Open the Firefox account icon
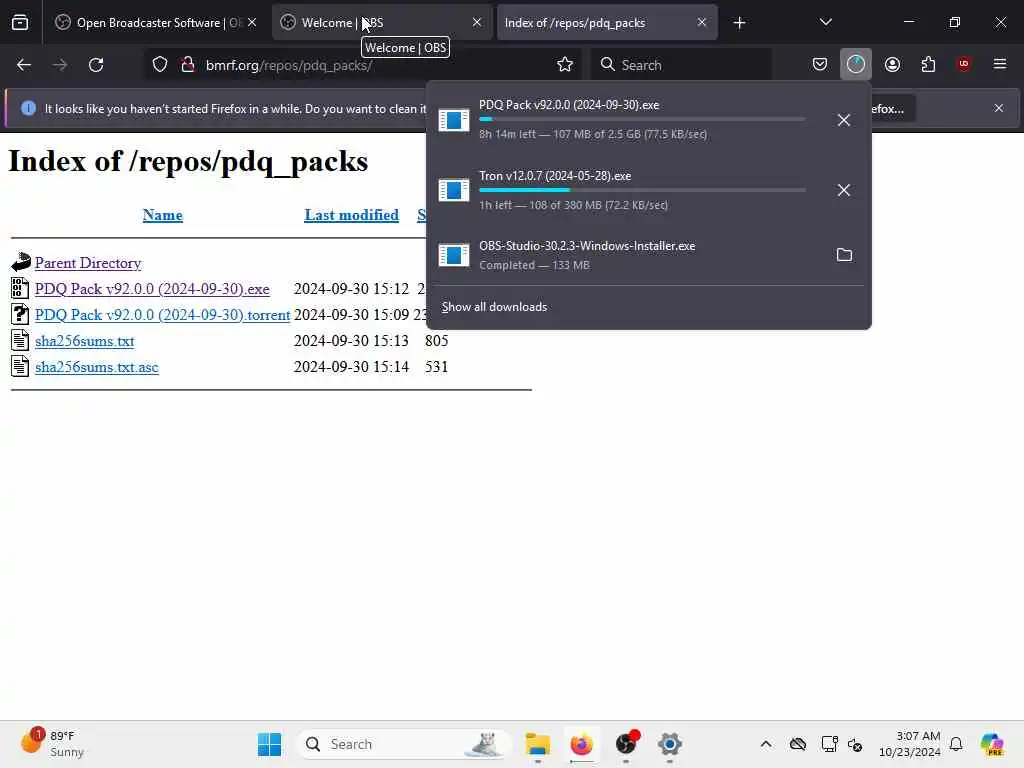 [x=892, y=65]
